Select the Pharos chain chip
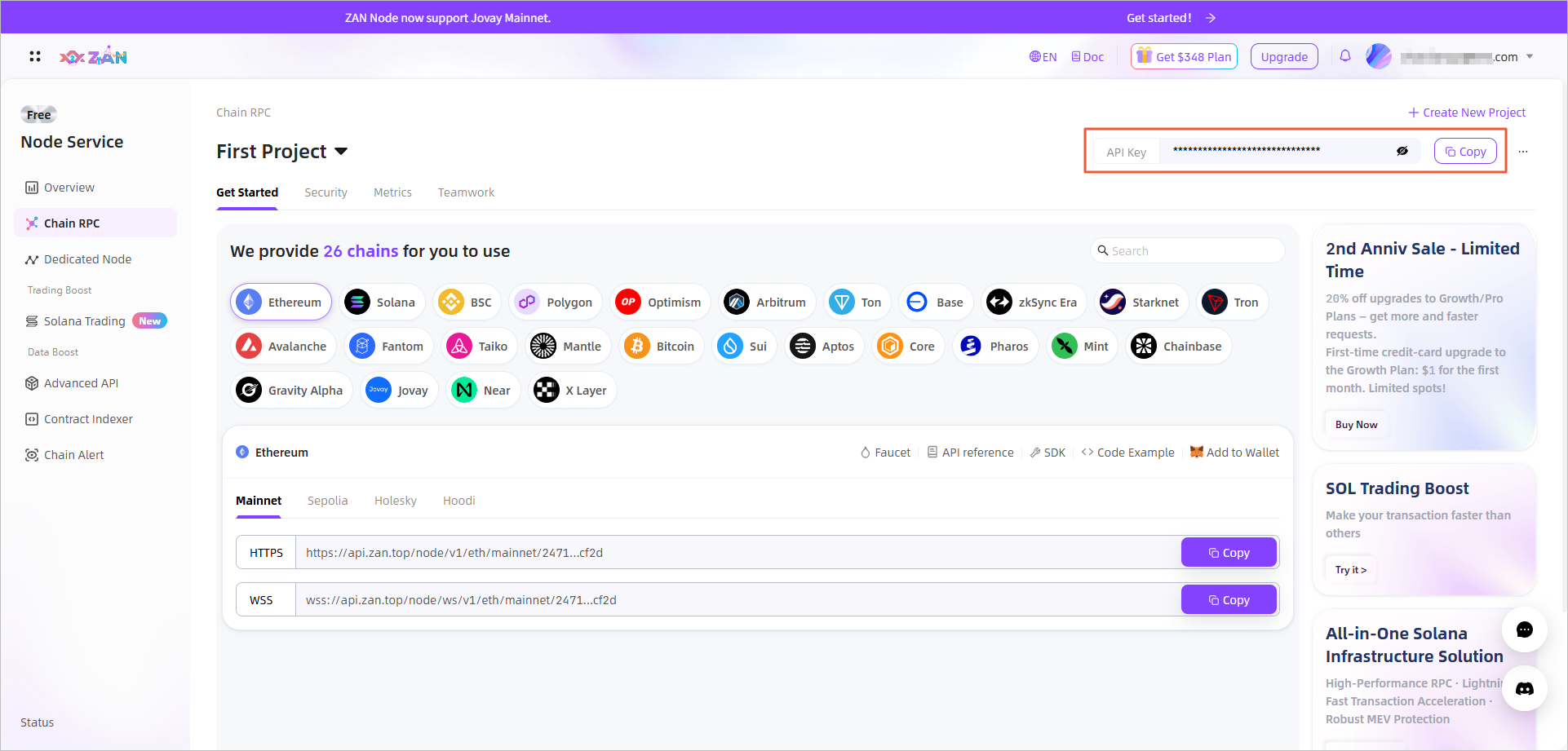The width and height of the screenshot is (1568, 751). [x=995, y=347]
